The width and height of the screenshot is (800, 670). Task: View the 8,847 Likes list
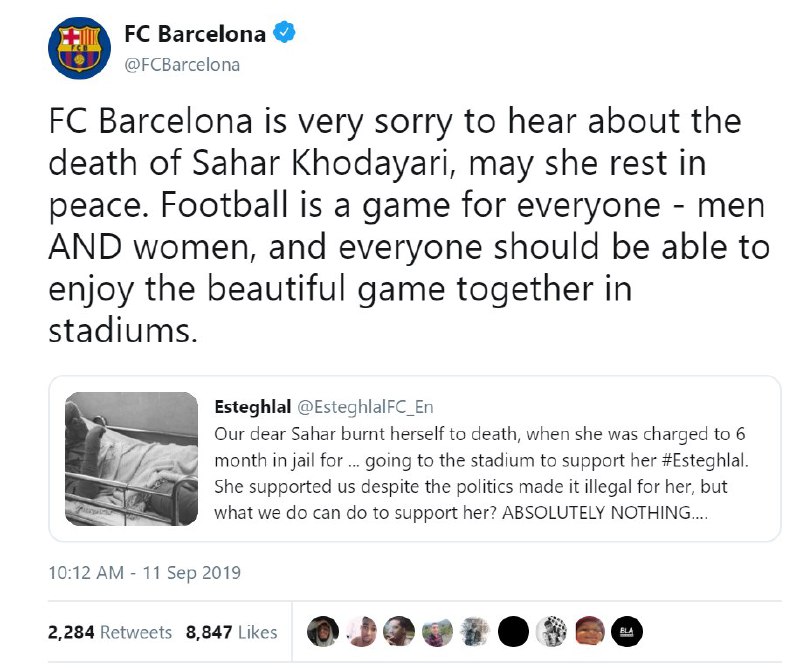231,632
